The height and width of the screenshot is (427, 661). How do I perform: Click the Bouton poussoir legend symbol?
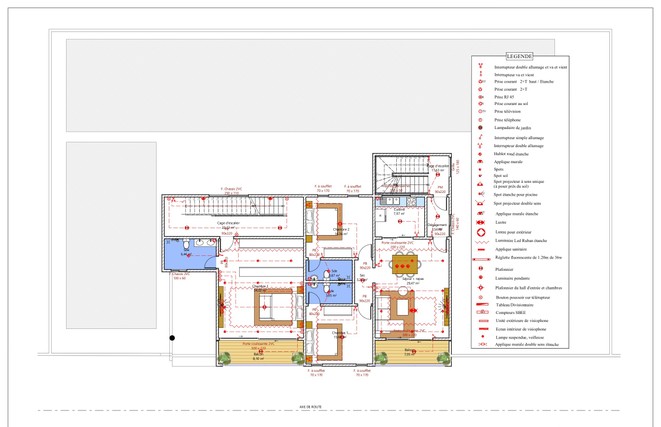click(x=480, y=297)
